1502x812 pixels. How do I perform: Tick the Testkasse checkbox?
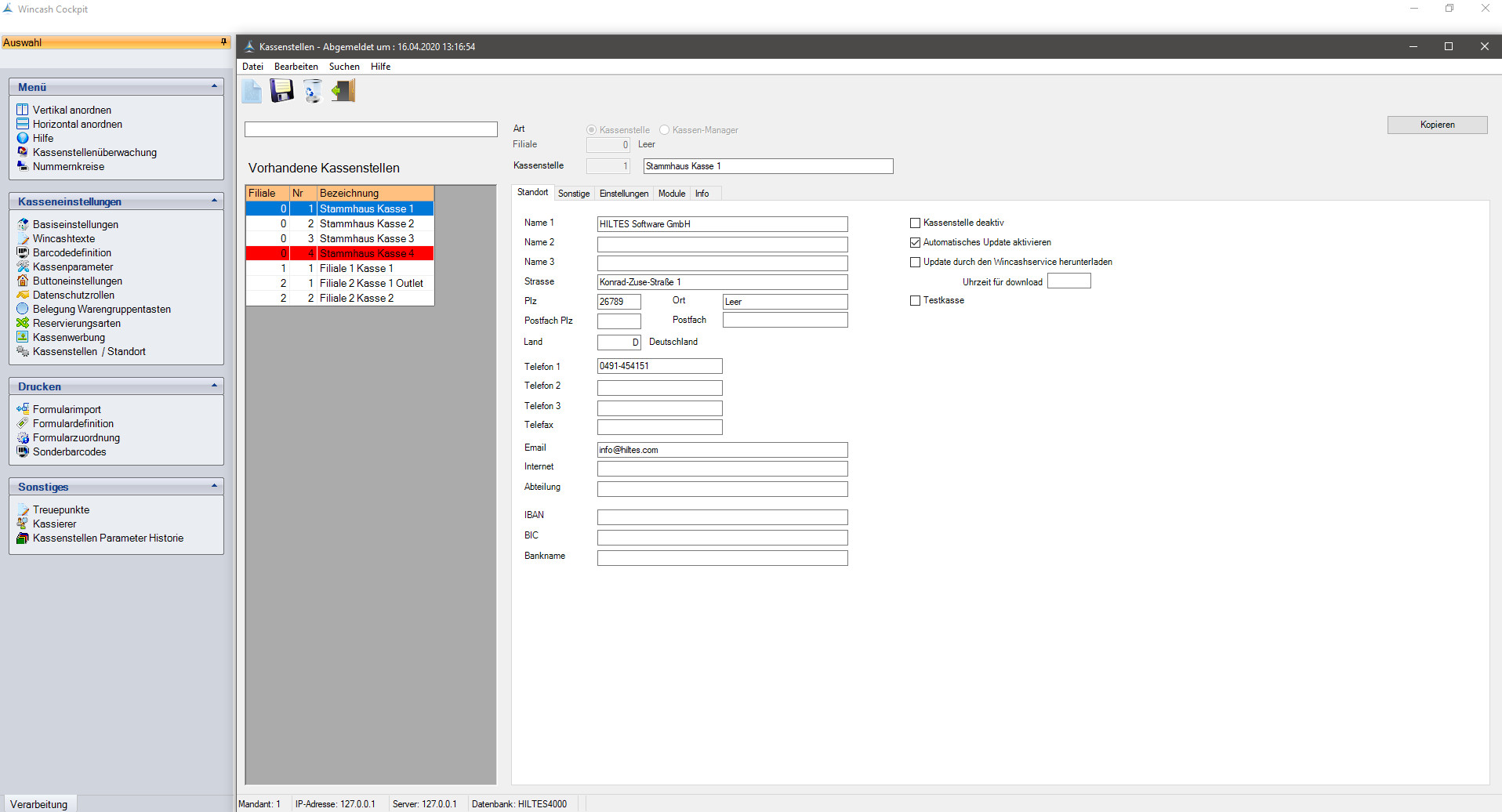tap(915, 301)
